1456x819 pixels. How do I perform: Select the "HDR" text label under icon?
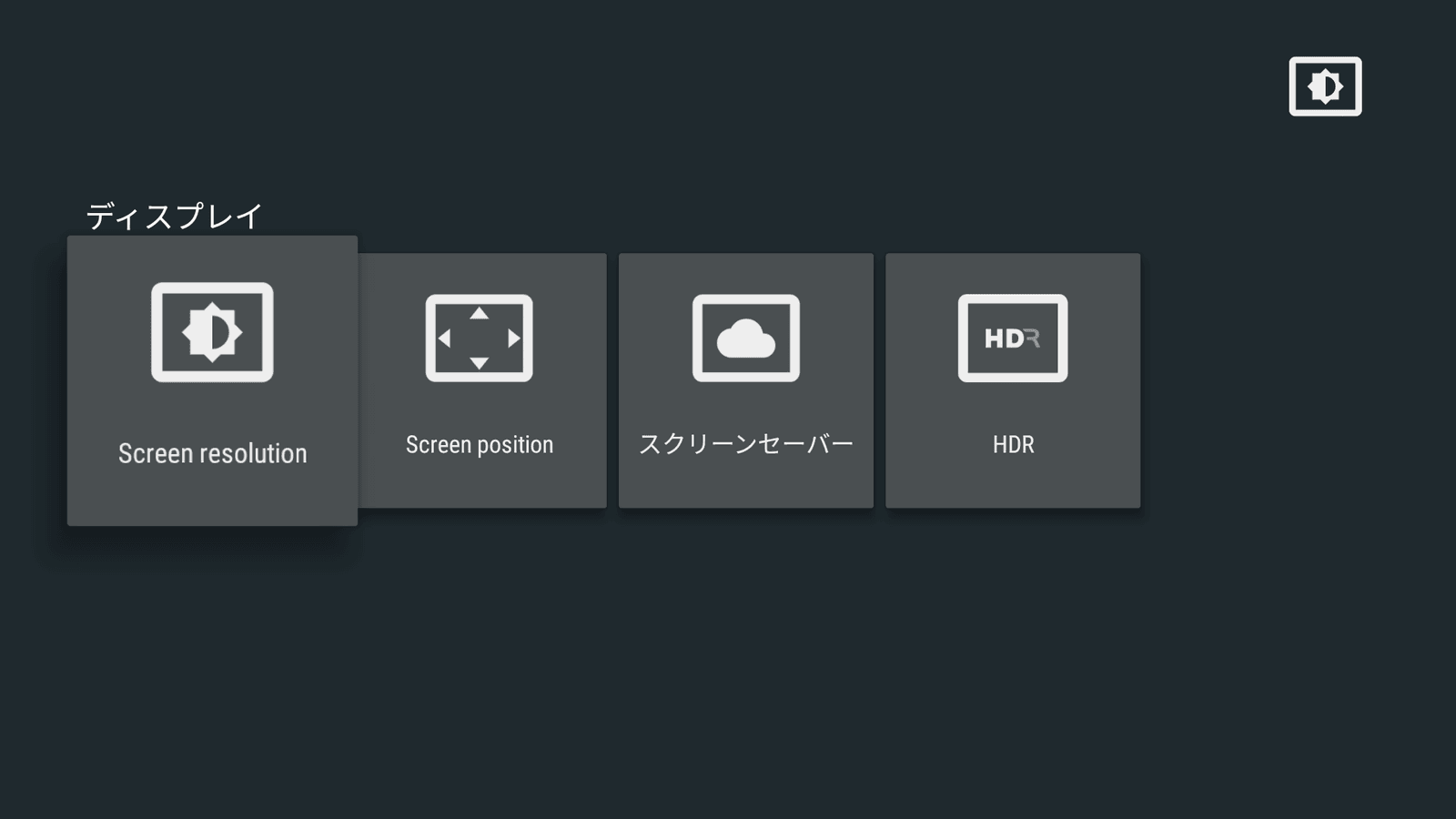(x=1013, y=445)
